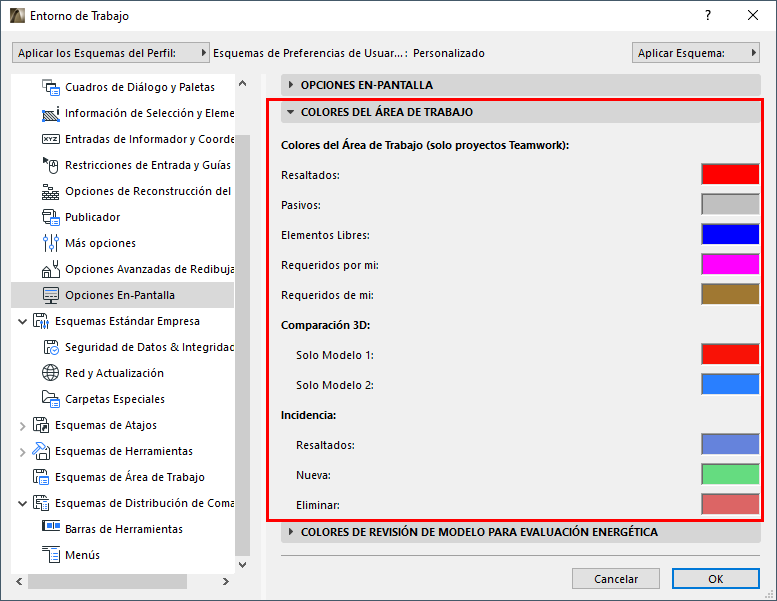
Task: Confirm with the OK button
Action: click(x=716, y=579)
